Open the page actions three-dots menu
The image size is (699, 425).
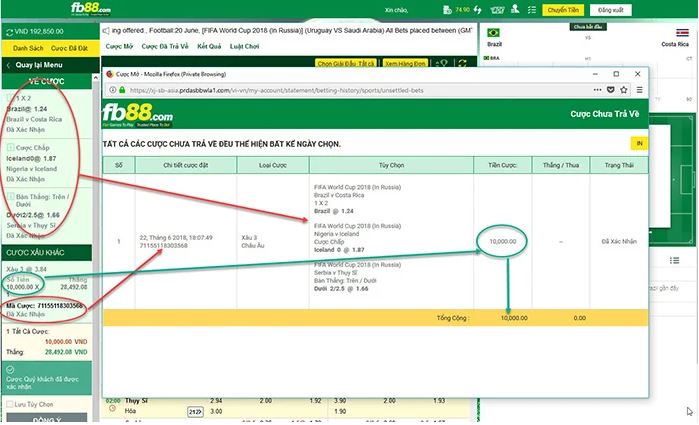pyautogui.click(x=597, y=90)
